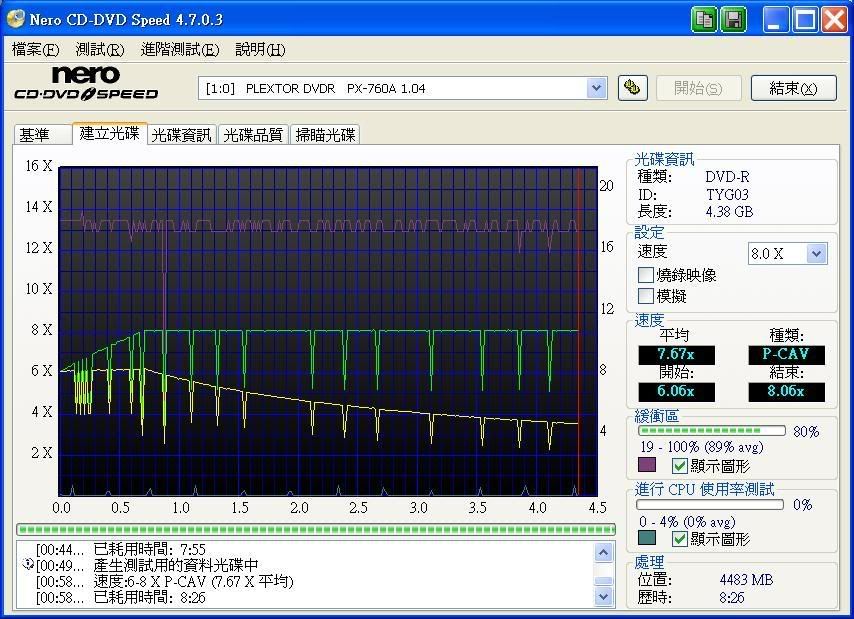Uncheck 顯示圖形 under the buffer section
Screen dimensions: 854x619
(x=680, y=466)
